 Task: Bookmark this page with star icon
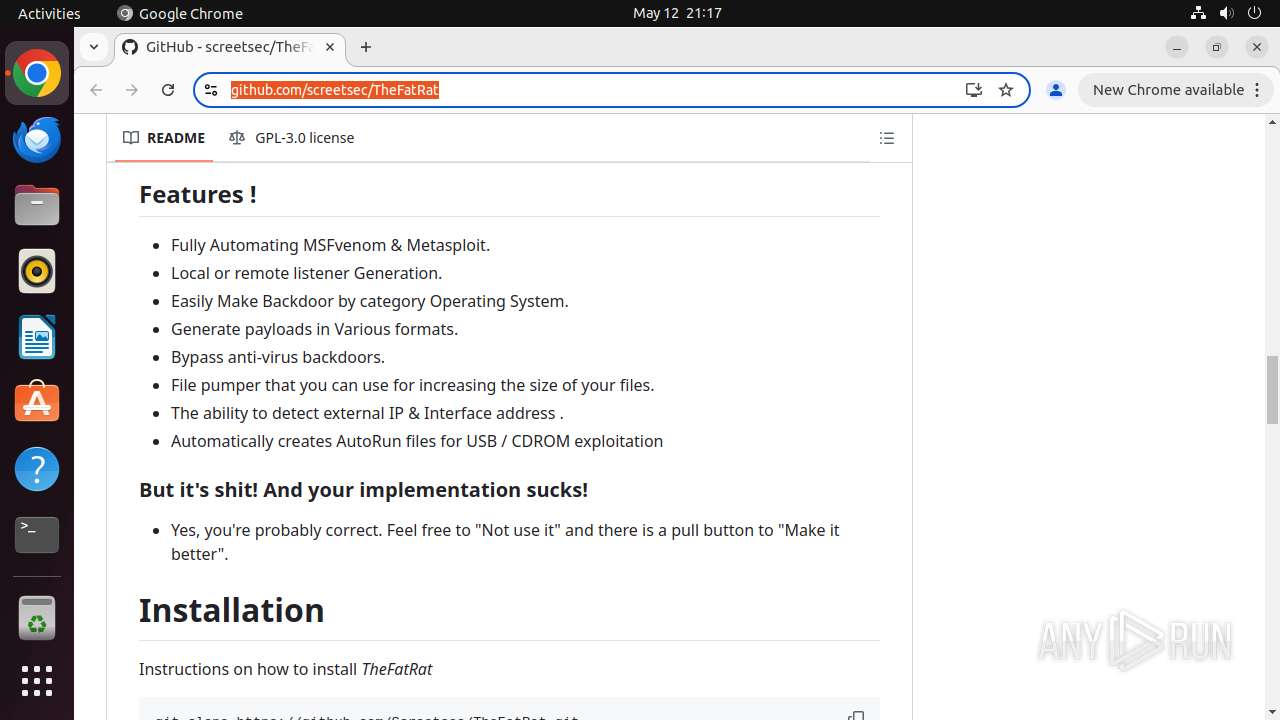(1006, 90)
